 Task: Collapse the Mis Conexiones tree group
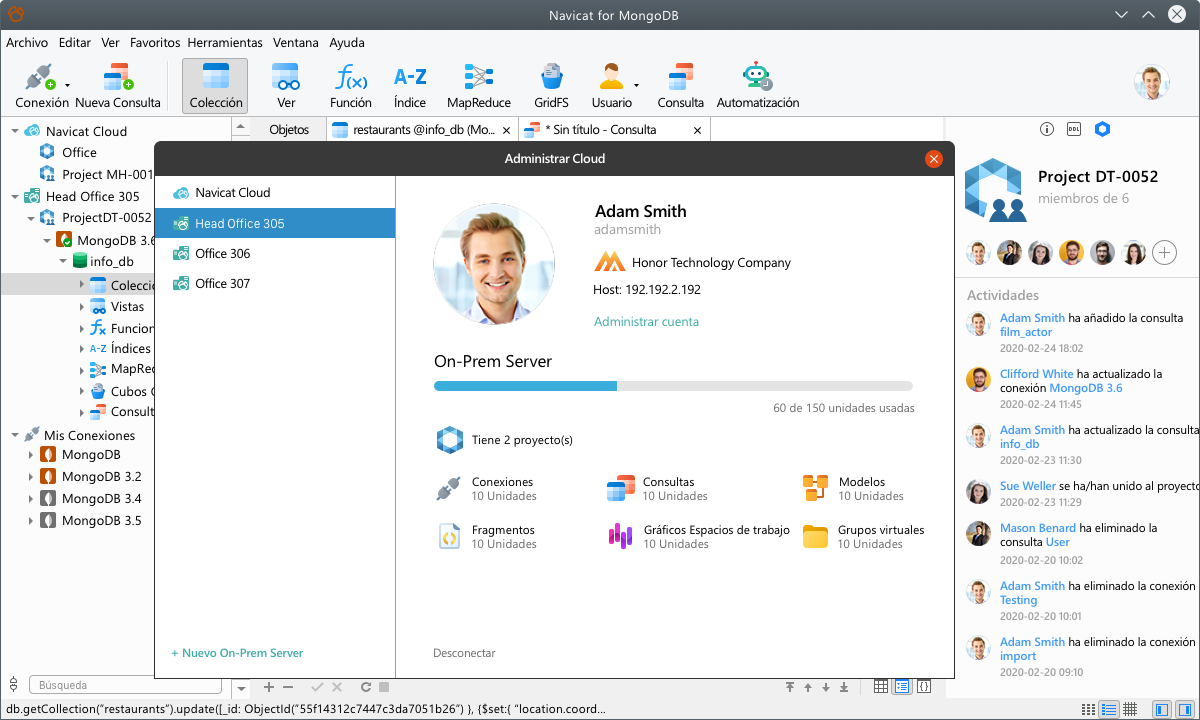pyautogui.click(x=15, y=436)
